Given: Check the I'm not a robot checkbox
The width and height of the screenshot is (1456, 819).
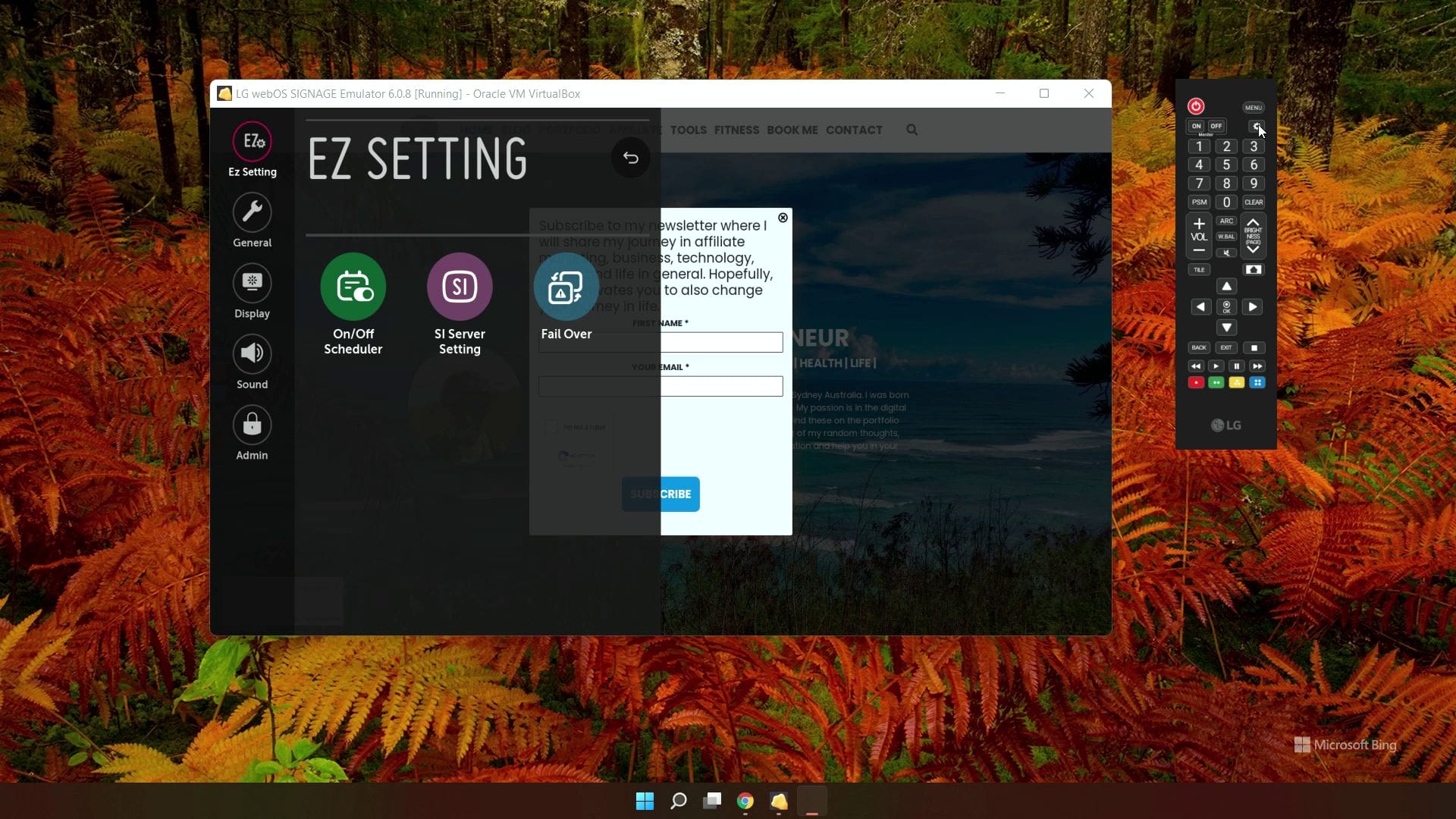Looking at the screenshot, I should click(x=552, y=427).
